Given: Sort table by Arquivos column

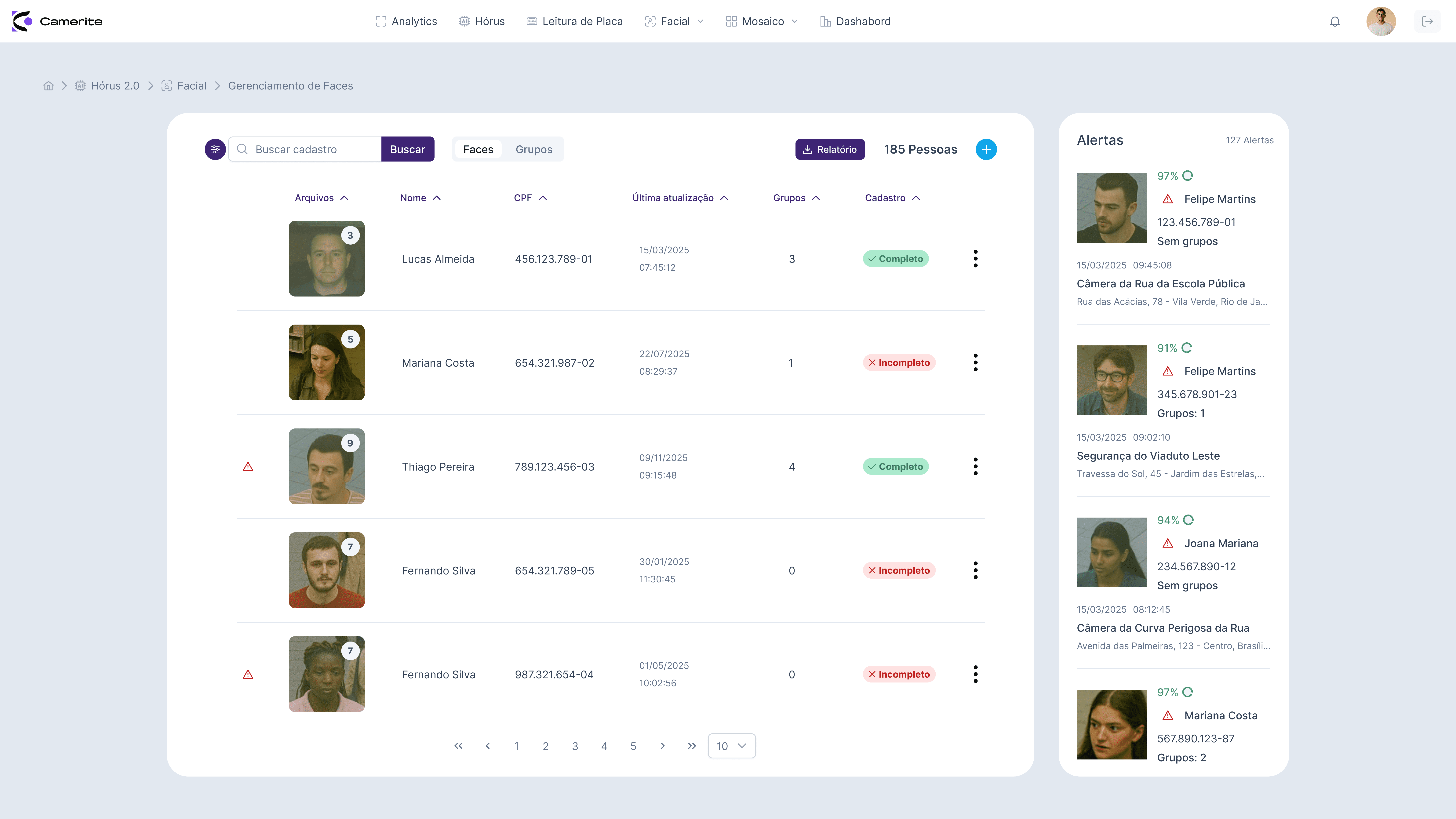Looking at the screenshot, I should (x=322, y=198).
